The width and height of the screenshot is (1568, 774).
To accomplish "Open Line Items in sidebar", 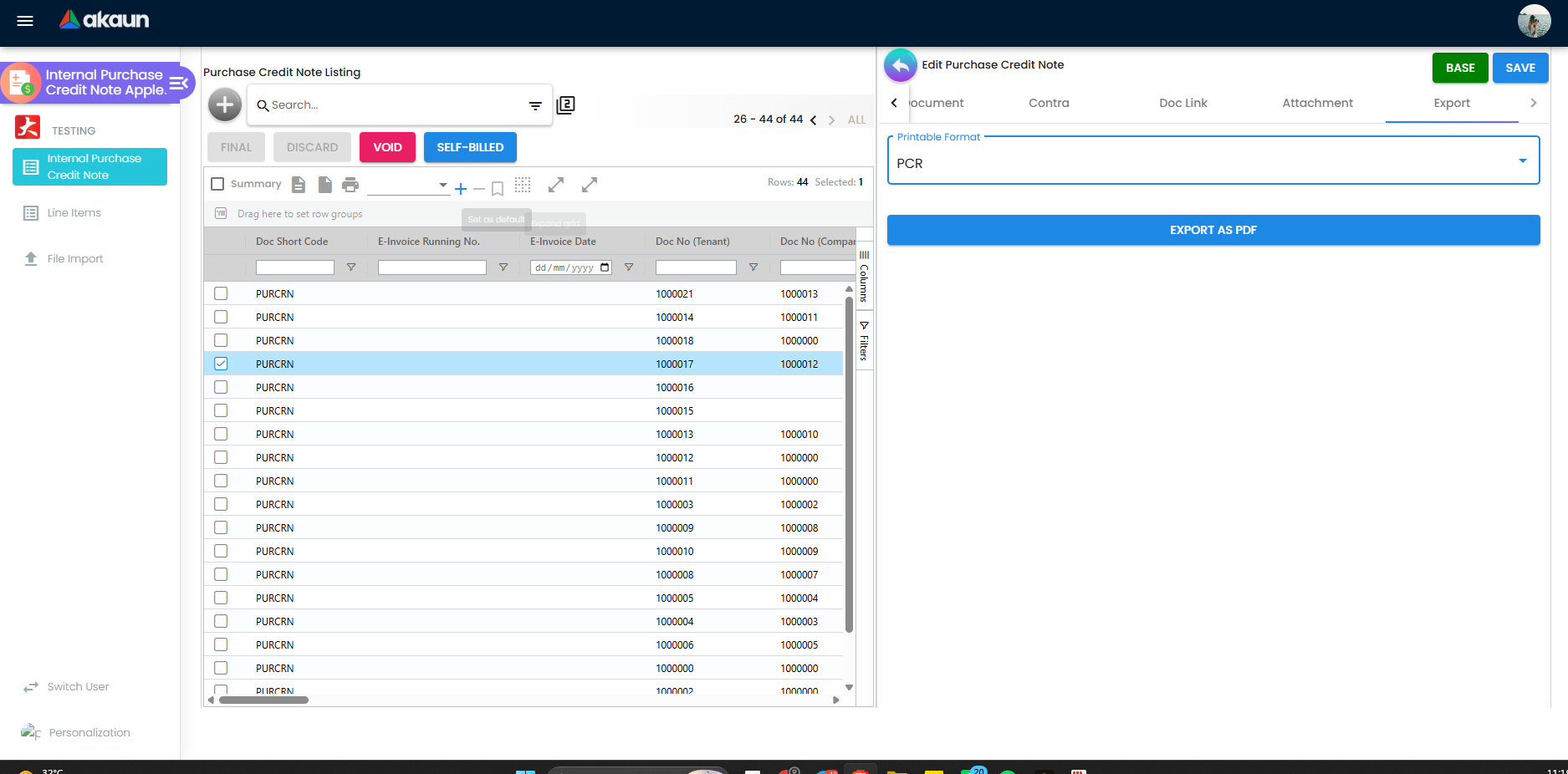I will [74, 213].
